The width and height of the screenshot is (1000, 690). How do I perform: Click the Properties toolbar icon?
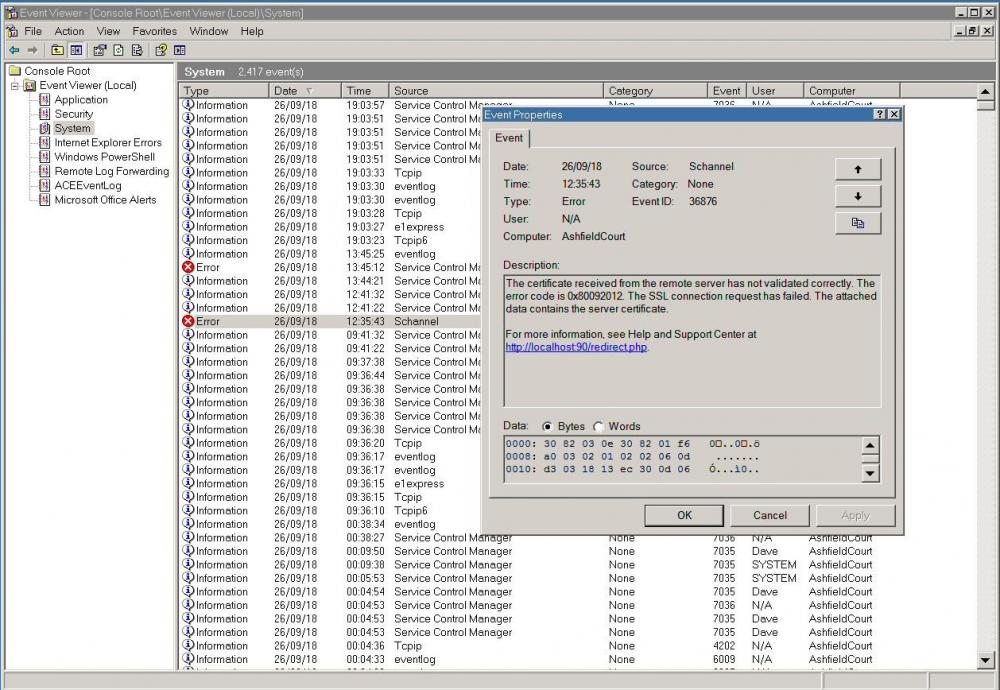coord(100,50)
